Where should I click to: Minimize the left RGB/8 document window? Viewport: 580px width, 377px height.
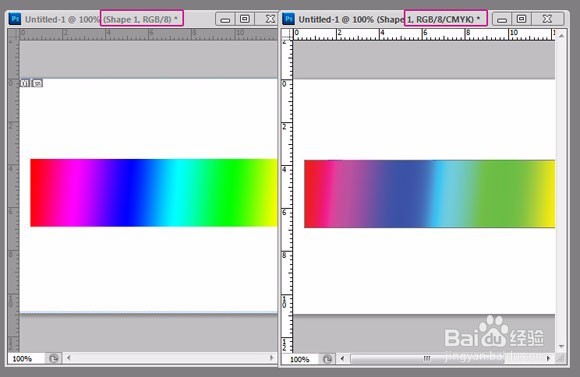point(225,19)
